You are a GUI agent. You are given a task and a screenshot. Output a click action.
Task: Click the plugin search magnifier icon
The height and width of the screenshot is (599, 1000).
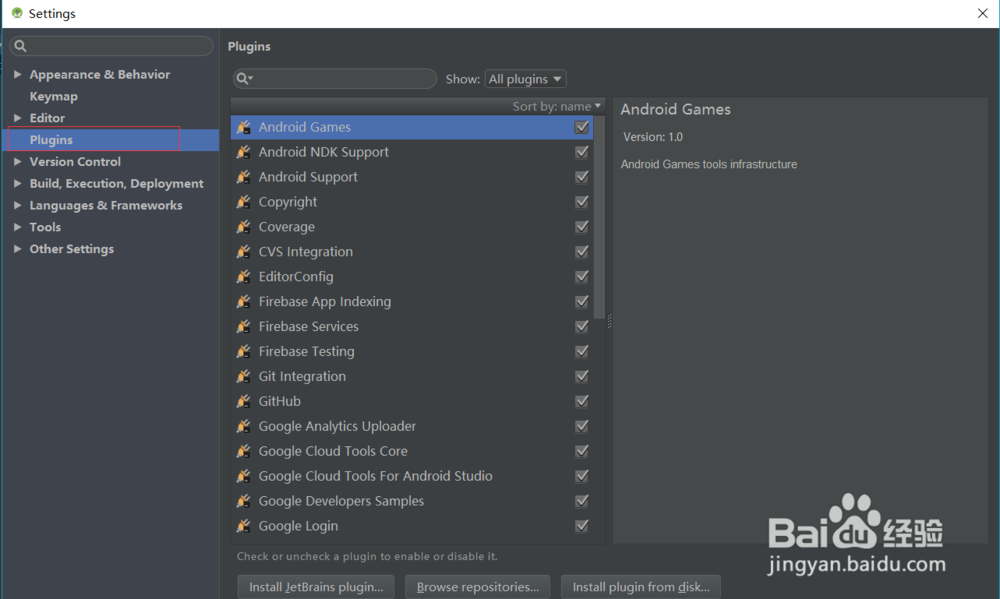244,78
